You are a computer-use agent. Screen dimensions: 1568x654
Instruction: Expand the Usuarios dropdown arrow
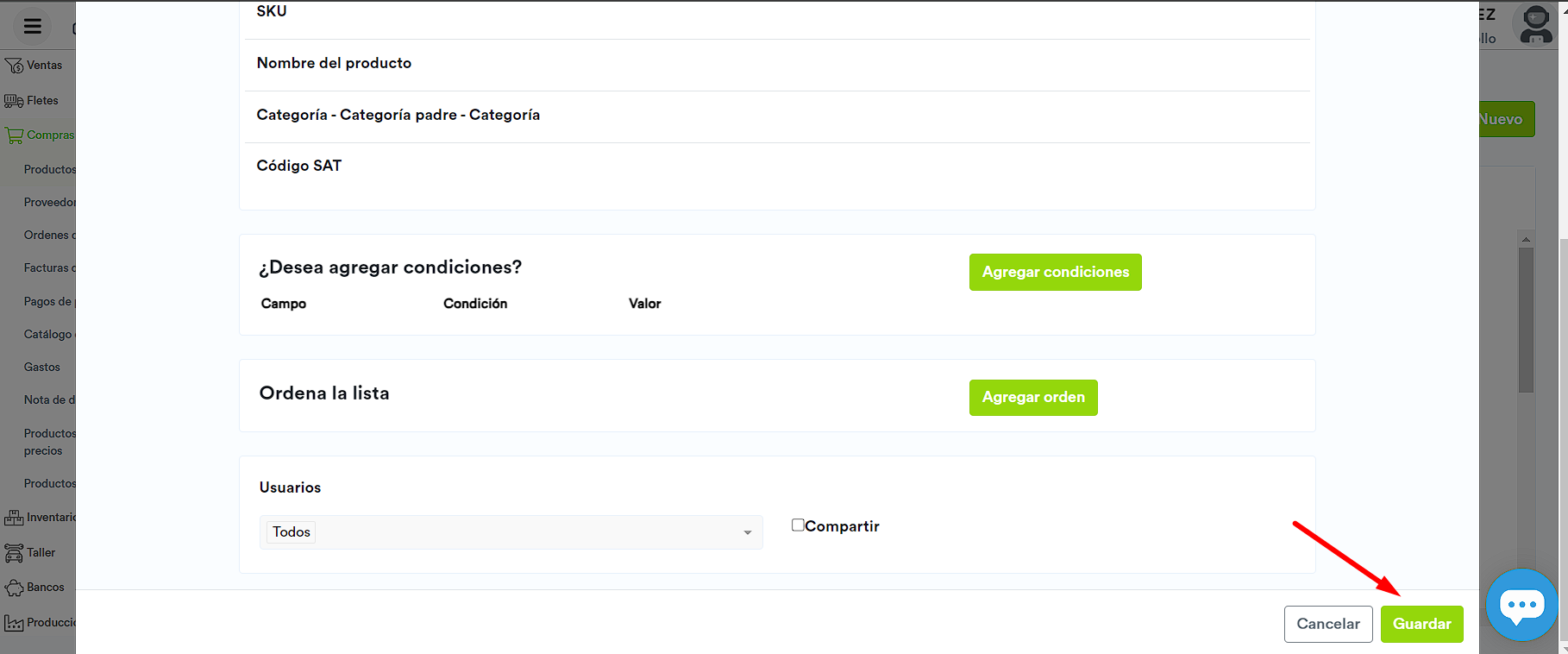pos(747,532)
